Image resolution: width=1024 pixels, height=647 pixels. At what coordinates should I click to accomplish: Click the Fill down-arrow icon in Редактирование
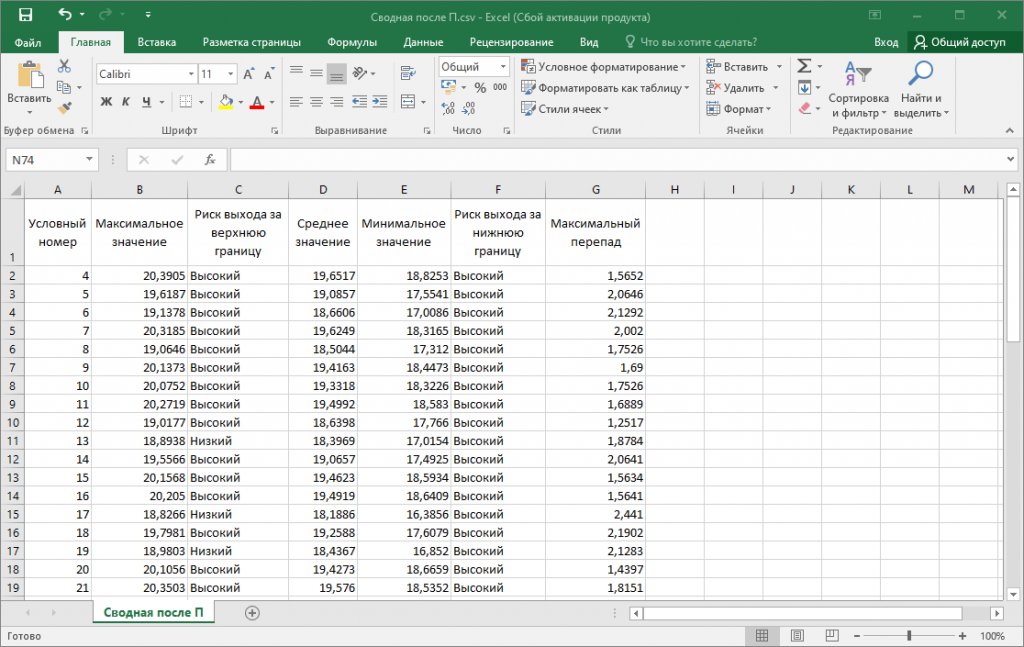805,87
